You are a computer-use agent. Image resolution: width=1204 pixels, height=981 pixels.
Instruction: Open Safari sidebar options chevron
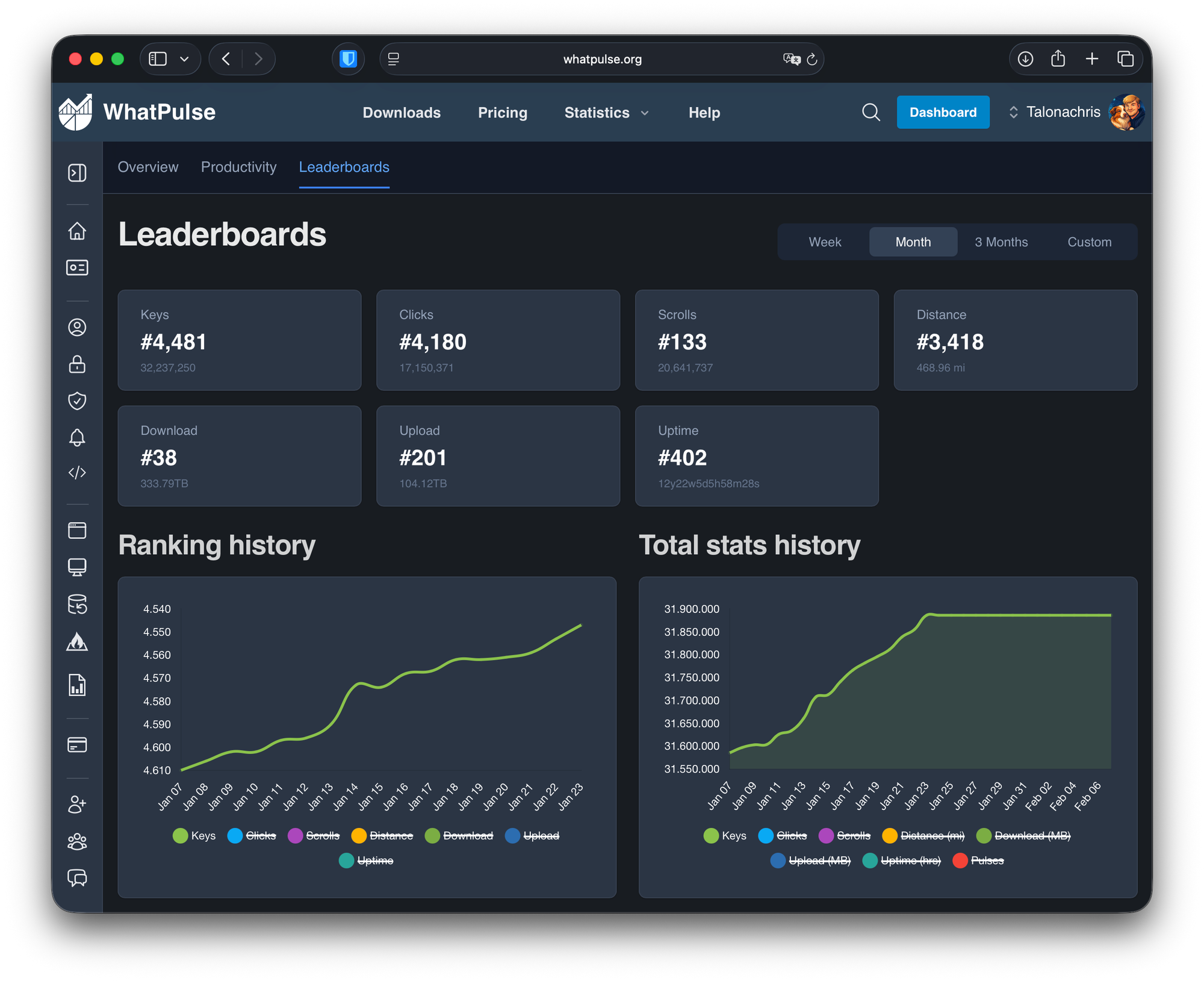185,59
